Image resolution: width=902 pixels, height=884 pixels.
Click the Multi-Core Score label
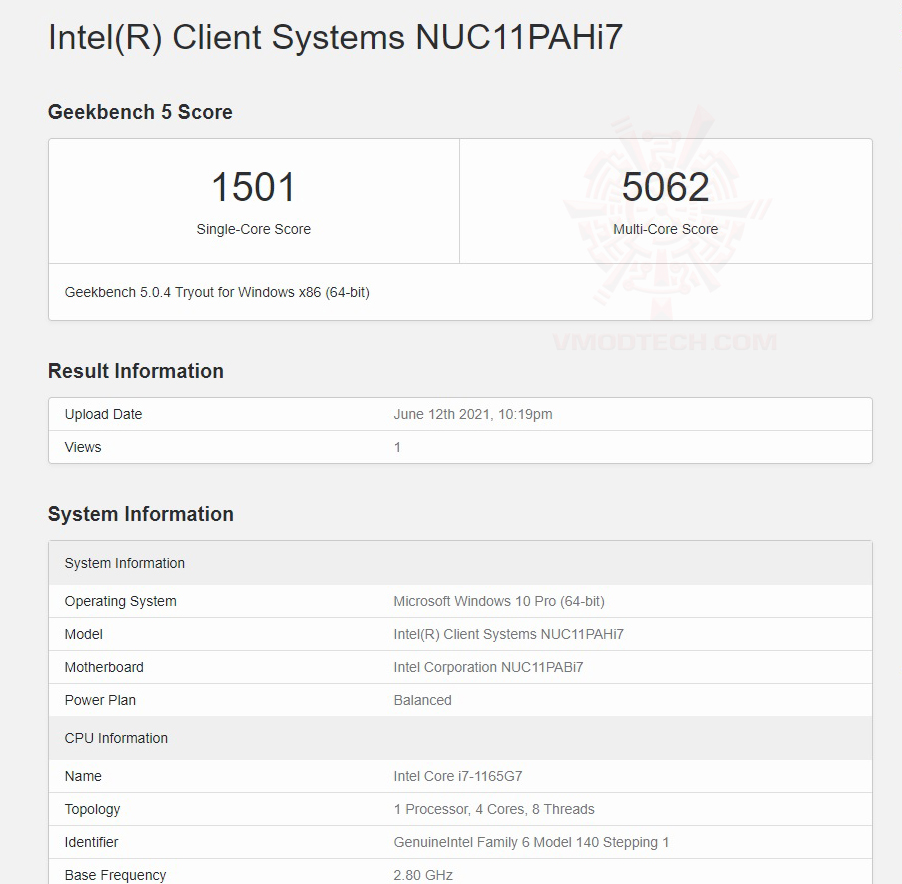666,229
